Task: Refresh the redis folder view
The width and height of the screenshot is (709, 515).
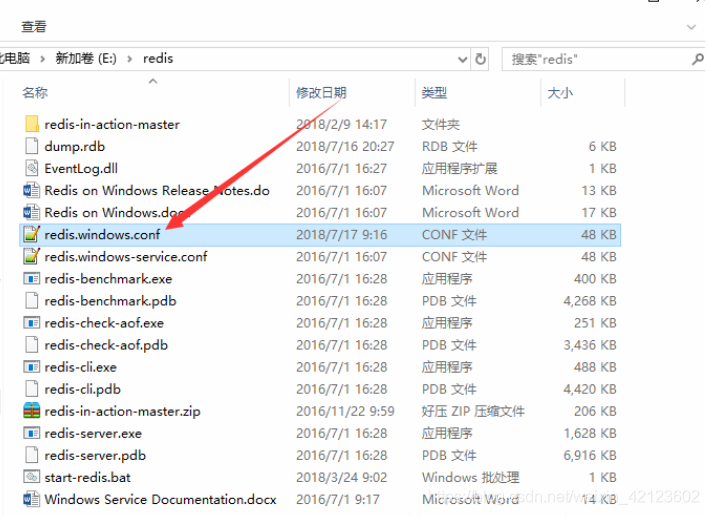Action: (x=480, y=59)
